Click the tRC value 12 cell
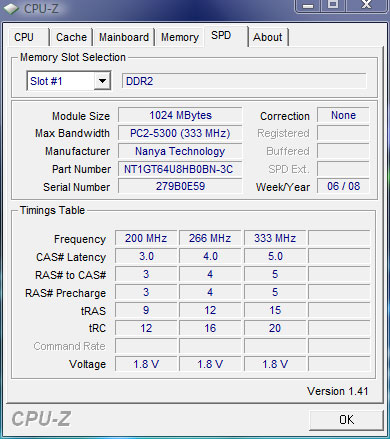Image resolution: width=390 pixels, height=439 pixels. tap(146, 328)
